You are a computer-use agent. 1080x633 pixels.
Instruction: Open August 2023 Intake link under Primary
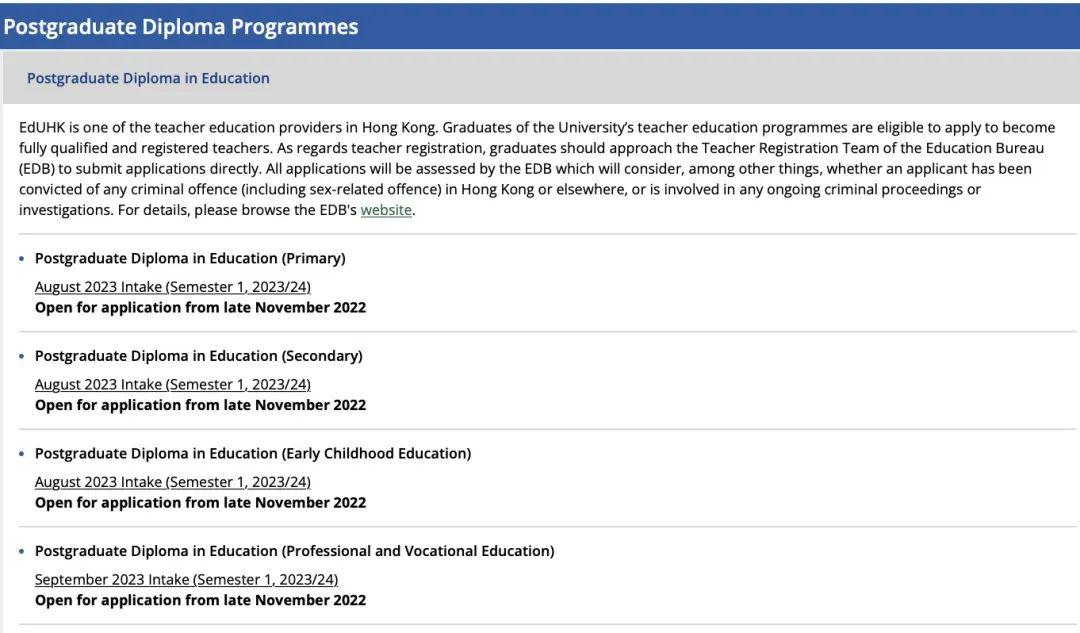173,287
